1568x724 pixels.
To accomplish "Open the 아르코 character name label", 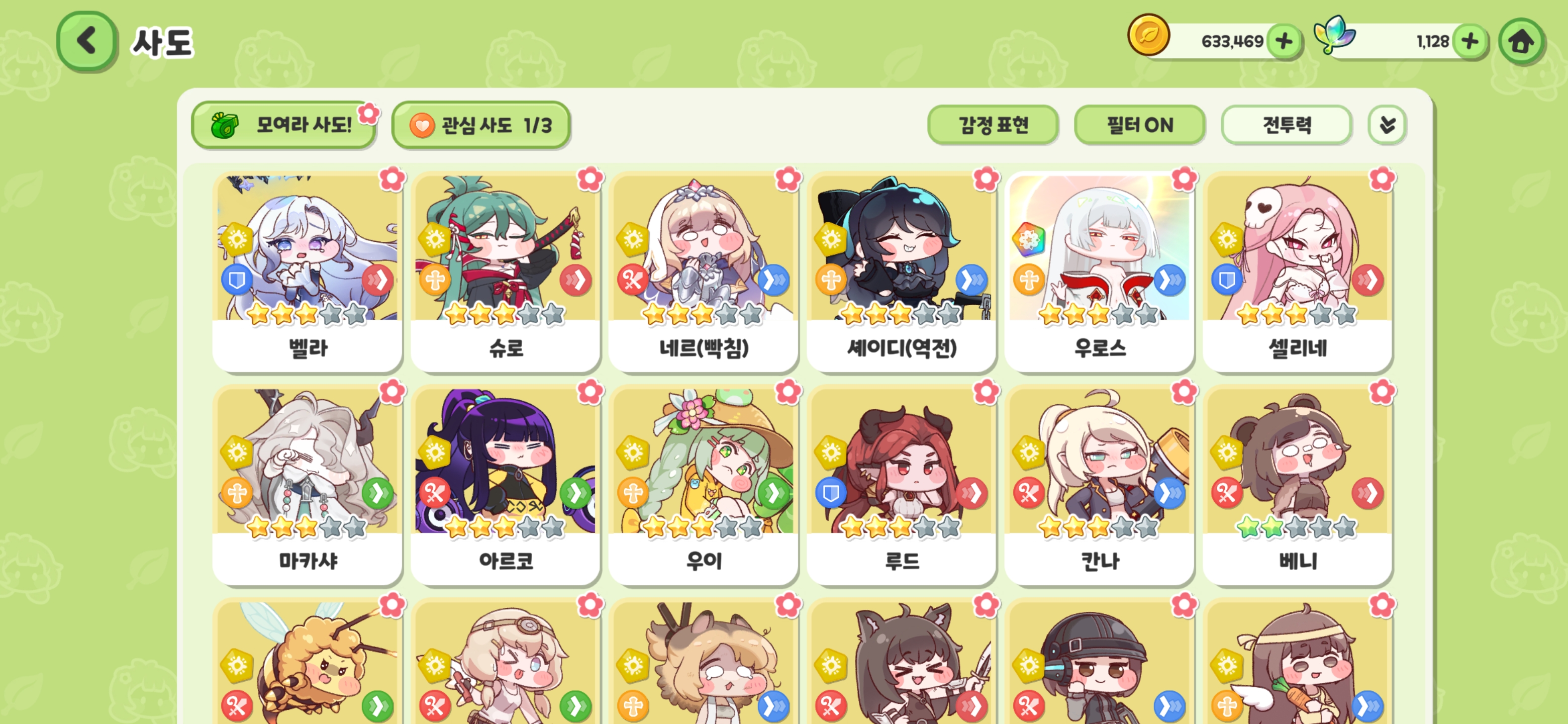I will 505,560.
